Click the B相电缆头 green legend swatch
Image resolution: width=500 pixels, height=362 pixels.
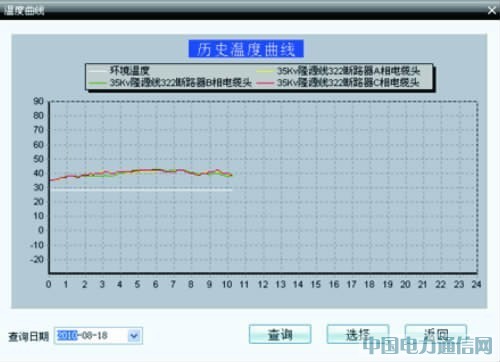click(97, 83)
